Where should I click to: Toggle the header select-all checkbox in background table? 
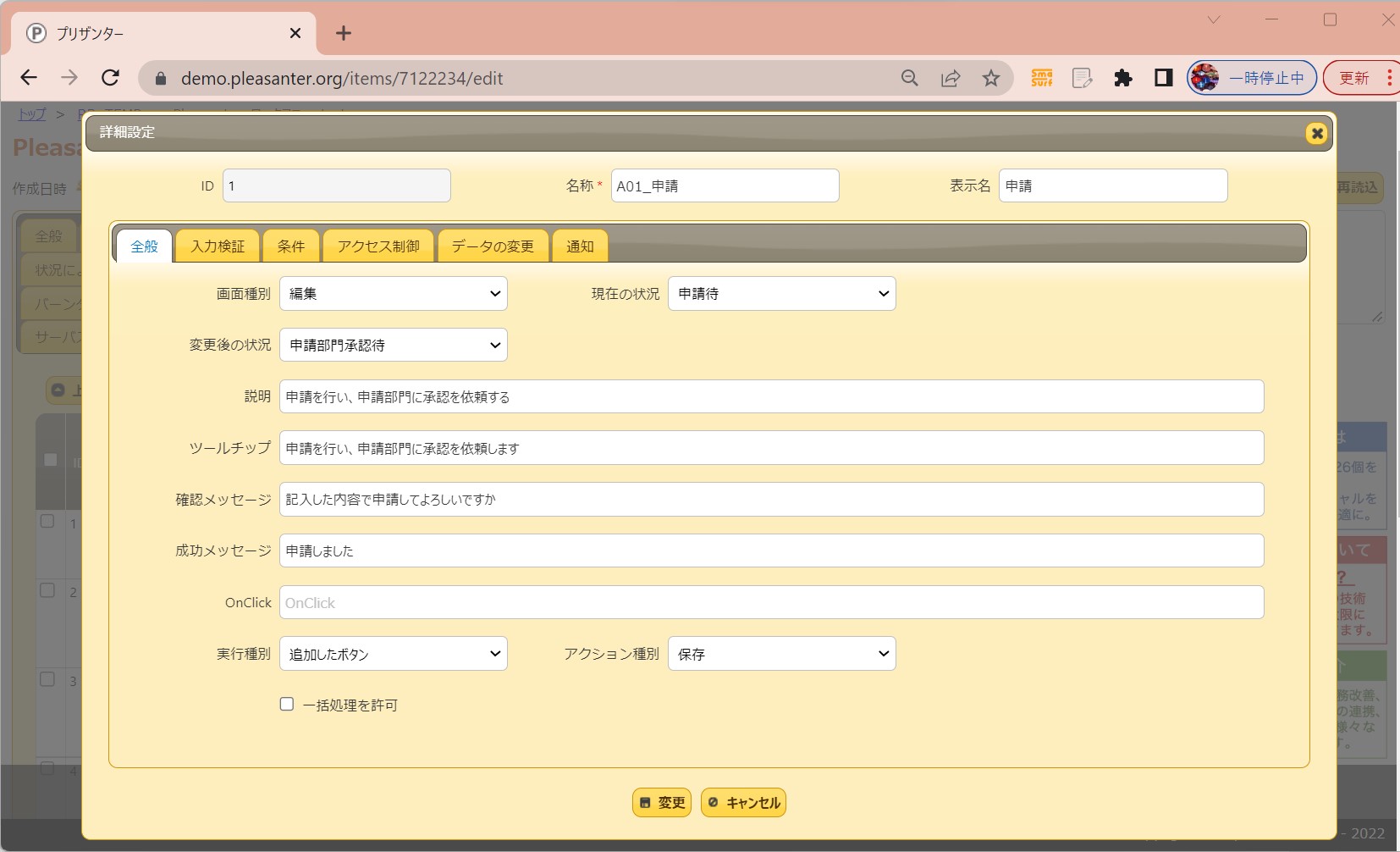(x=51, y=460)
